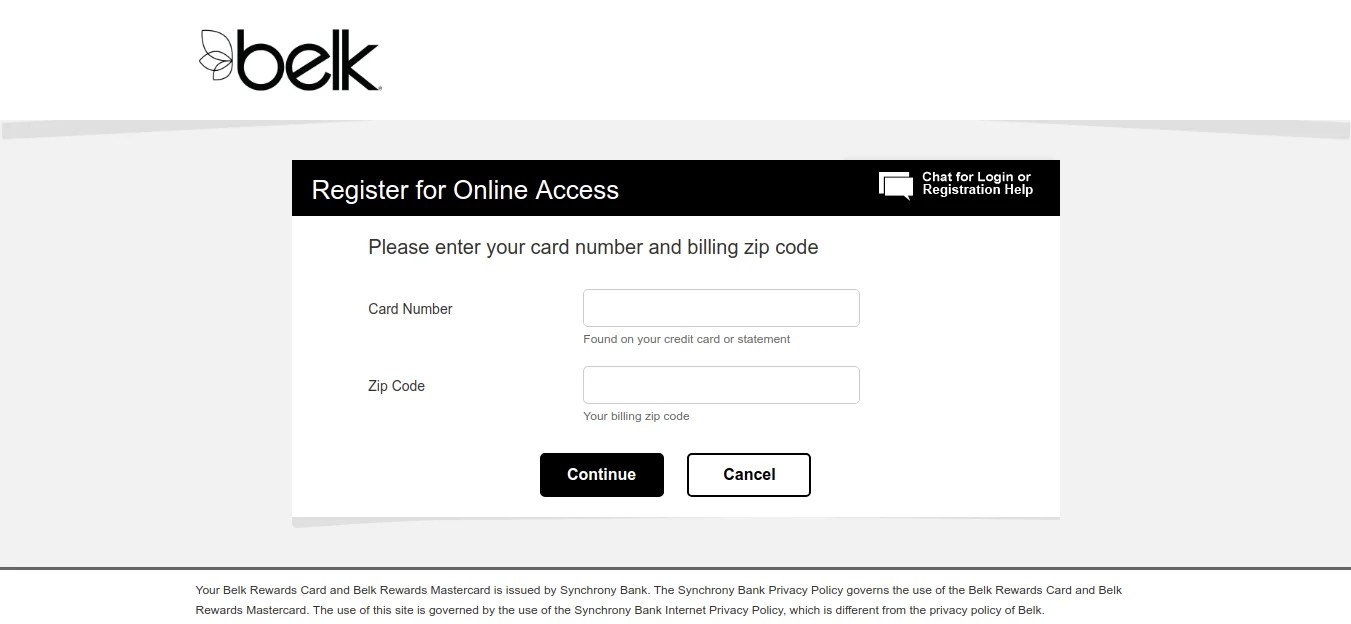Focus the Card Number input field
Screen dimensions: 1351x624
[720, 308]
